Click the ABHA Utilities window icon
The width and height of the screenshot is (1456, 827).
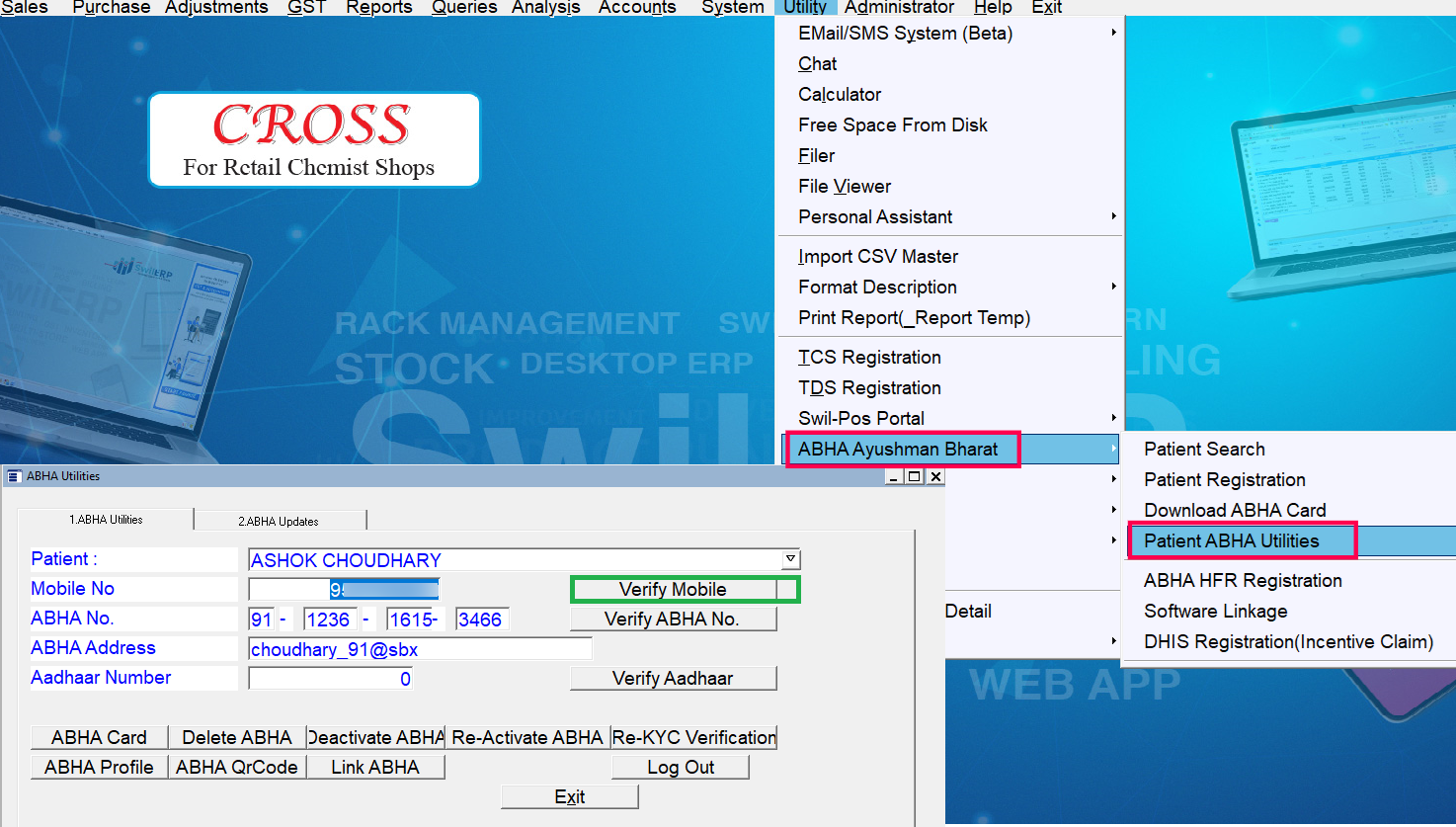point(14,476)
